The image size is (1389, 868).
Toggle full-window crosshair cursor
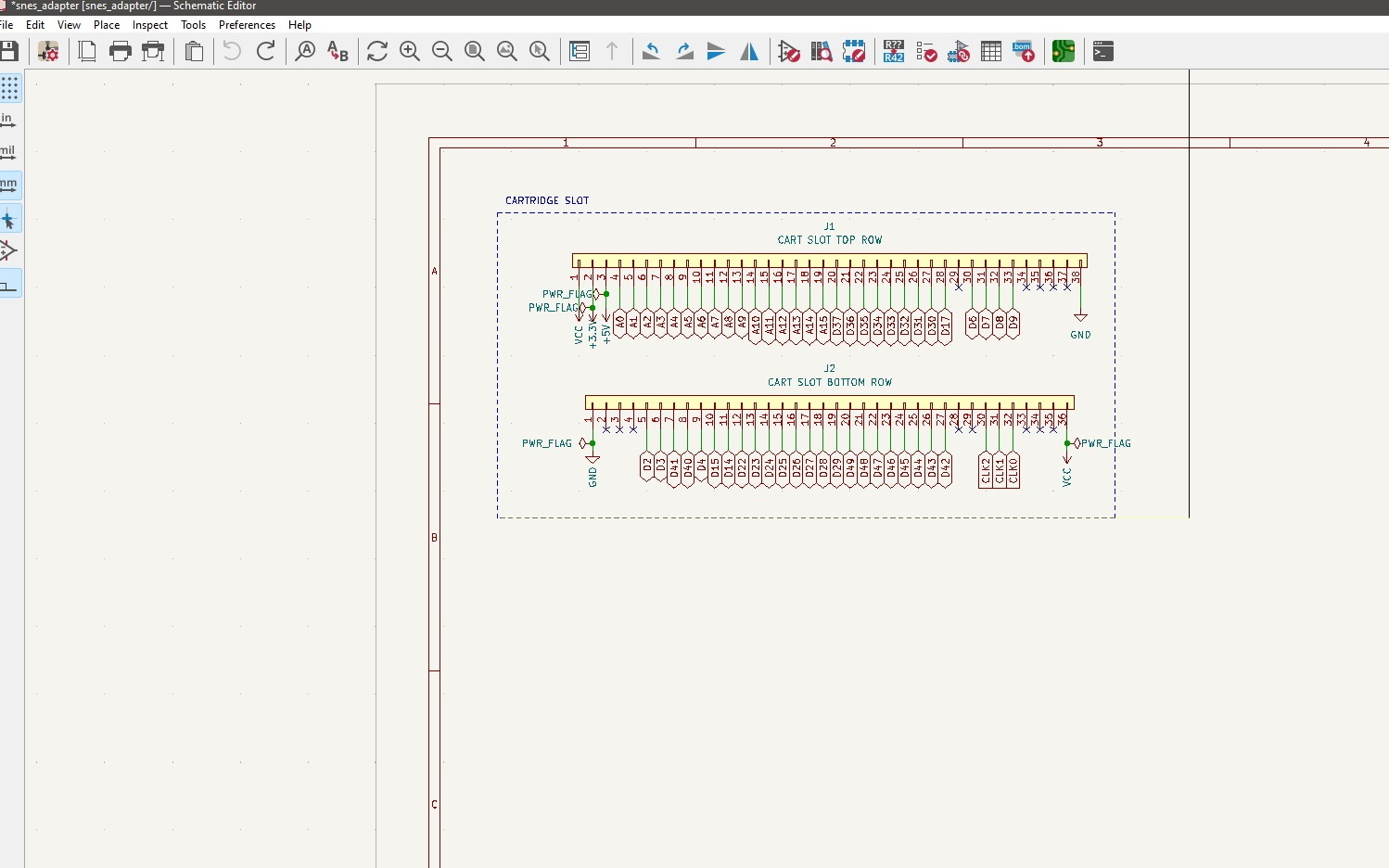[x=8, y=220]
